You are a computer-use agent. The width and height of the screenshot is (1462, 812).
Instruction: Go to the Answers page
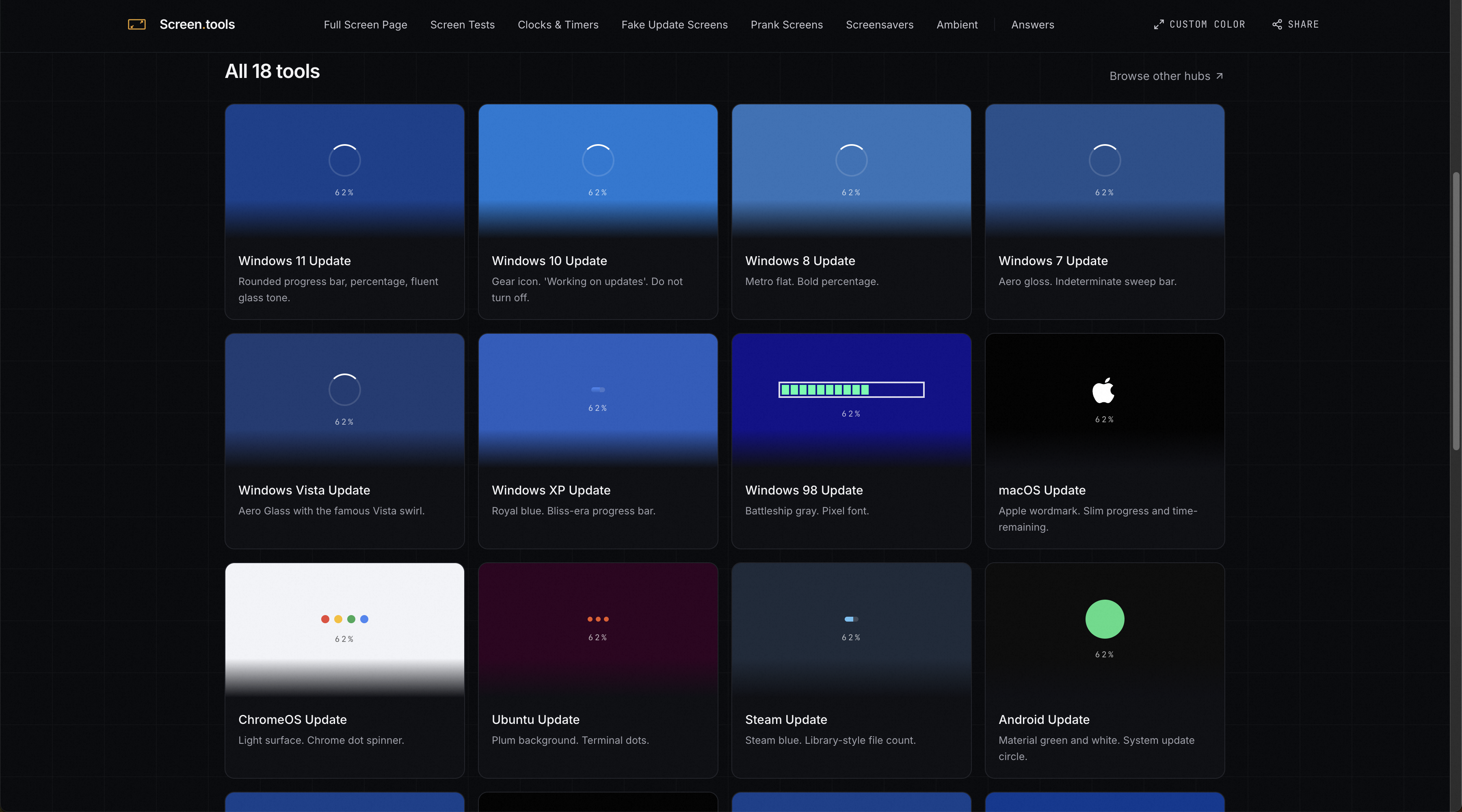click(1032, 24)
